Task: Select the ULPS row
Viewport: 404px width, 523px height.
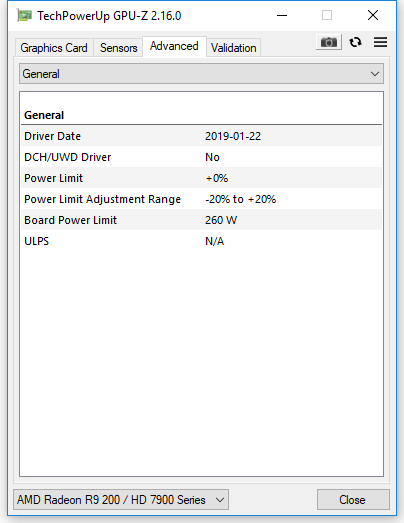Action: [x=201, y=241]
